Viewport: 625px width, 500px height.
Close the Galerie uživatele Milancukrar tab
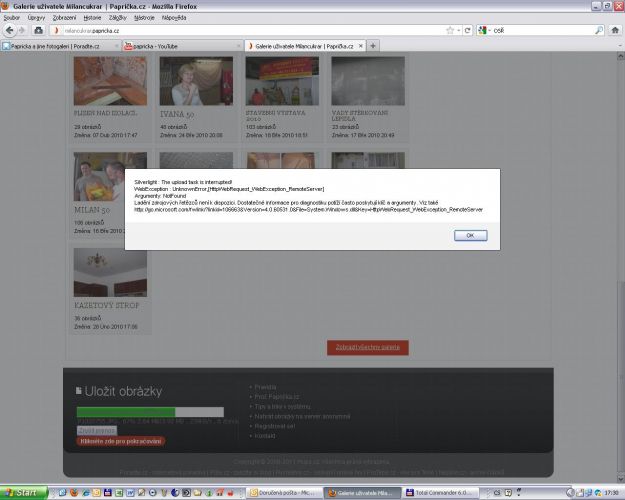(361, 46)
